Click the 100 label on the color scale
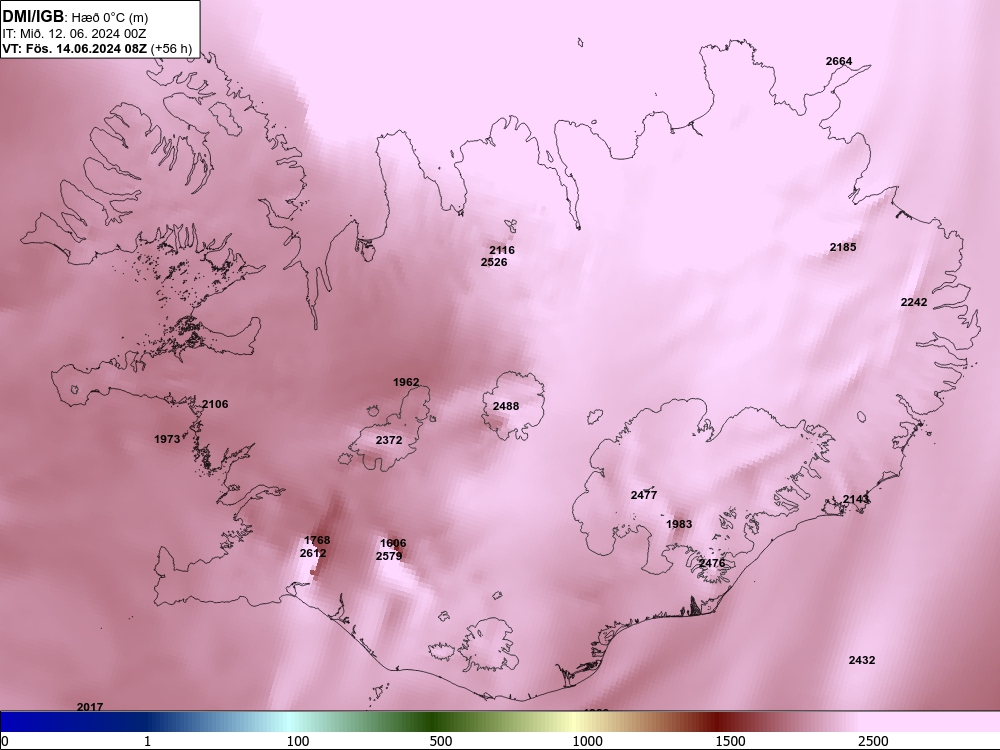Viewport: 1000px width, 750px height. tap(298, 741)
